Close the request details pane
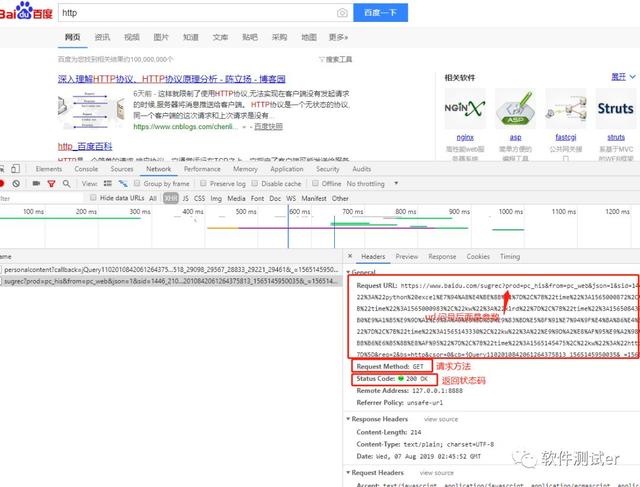The width and height of the screenshot is (640, 487). point(350,256)
